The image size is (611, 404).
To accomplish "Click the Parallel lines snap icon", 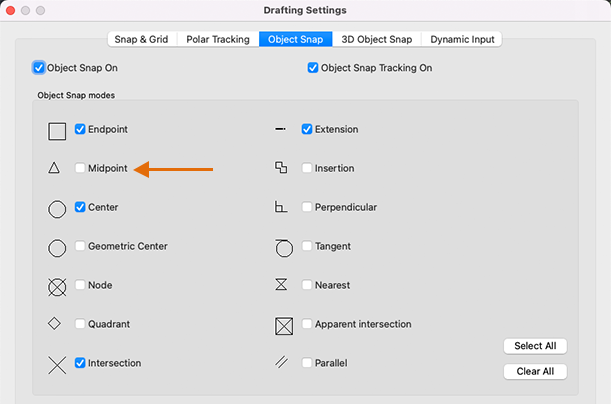I will click(x=281, y=363).
